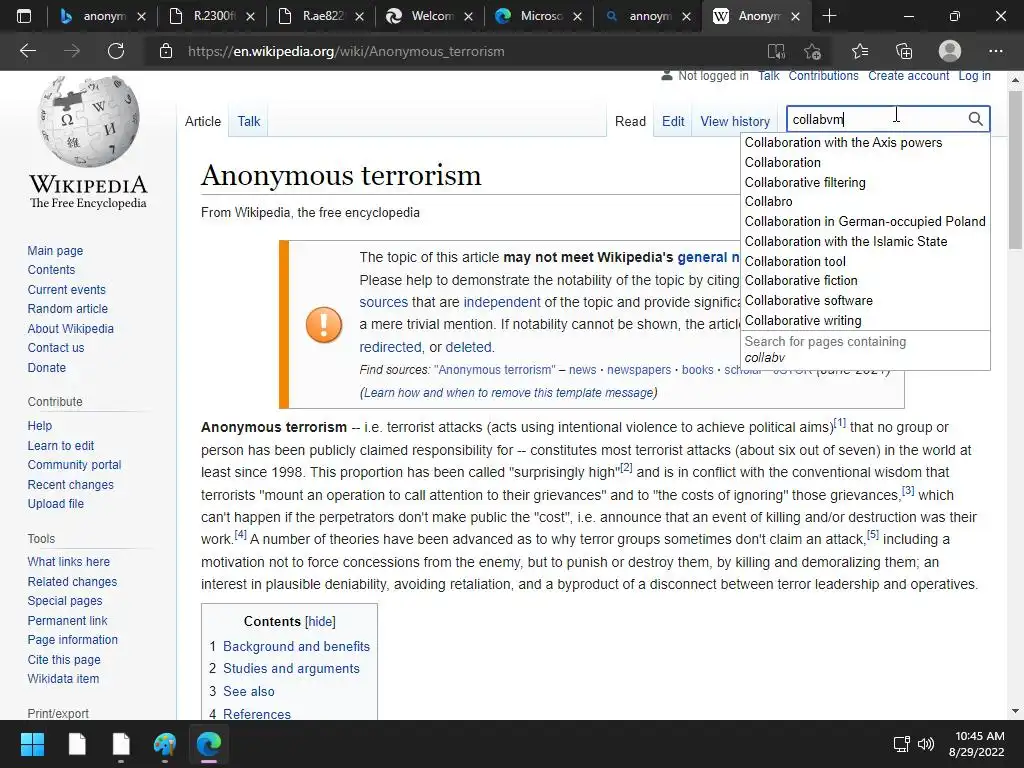Click What links here tool

69,562
